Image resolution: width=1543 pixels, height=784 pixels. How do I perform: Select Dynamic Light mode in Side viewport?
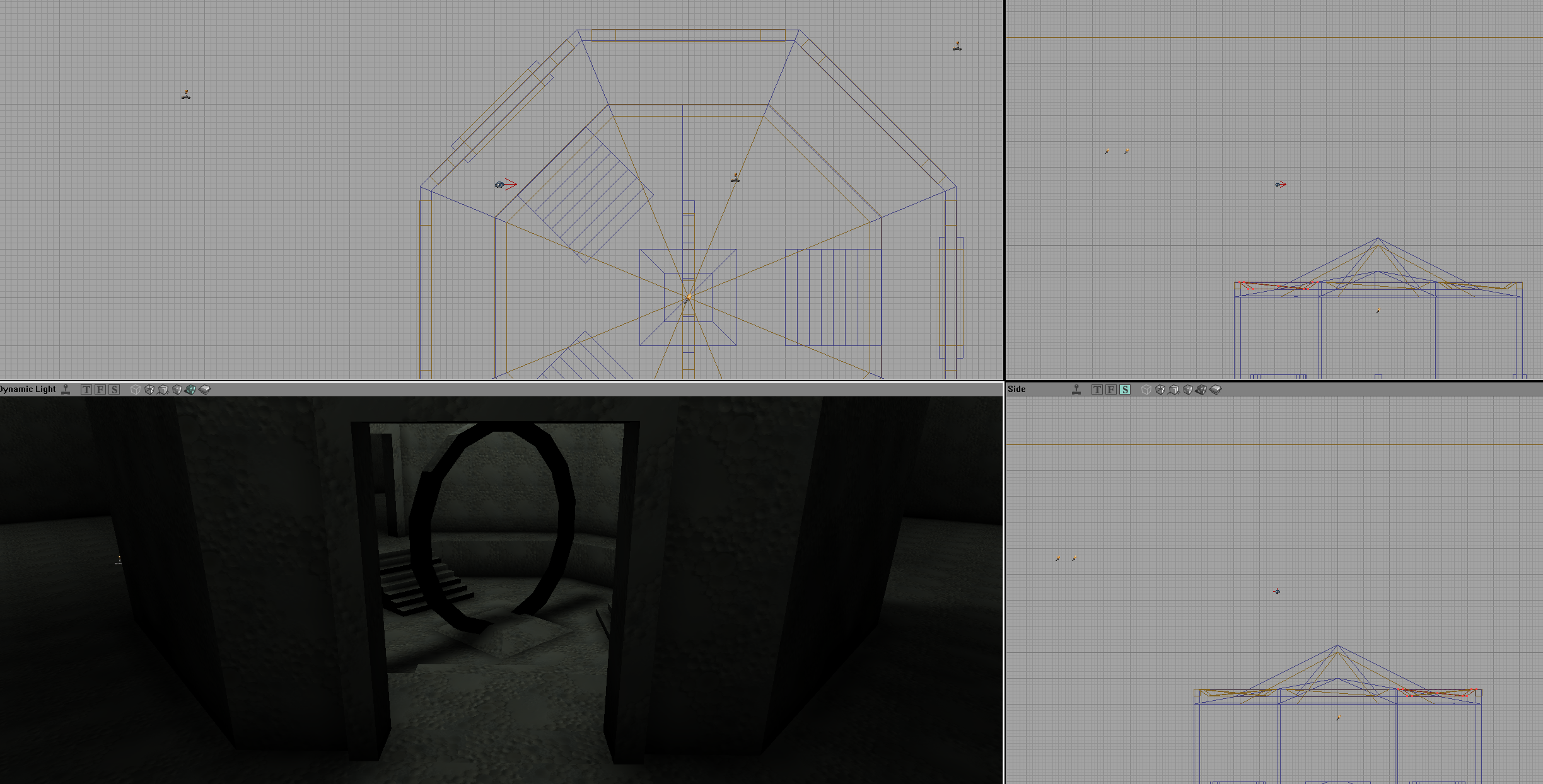pos(1201,389)
